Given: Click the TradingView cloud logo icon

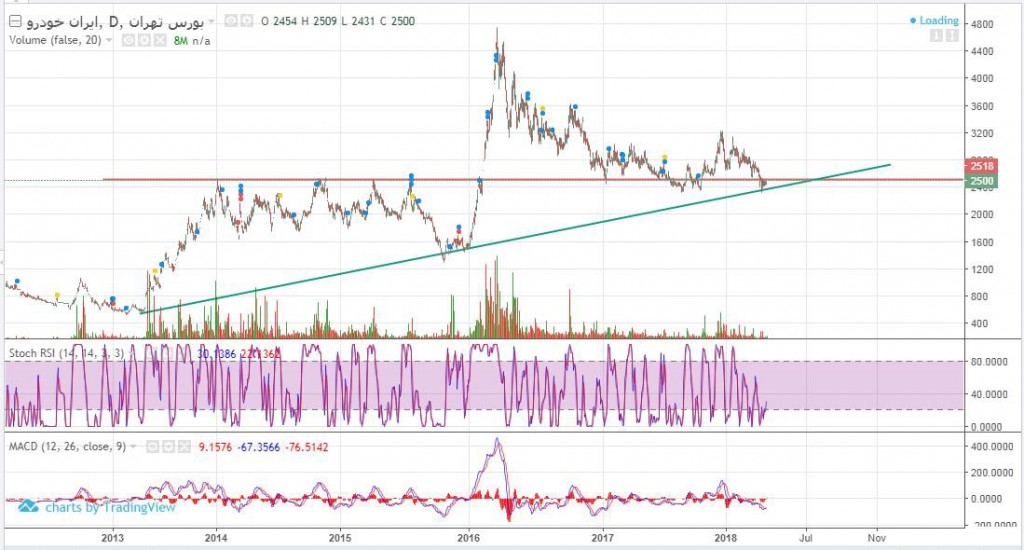Looking at the screenshot, I should point(28,506).
